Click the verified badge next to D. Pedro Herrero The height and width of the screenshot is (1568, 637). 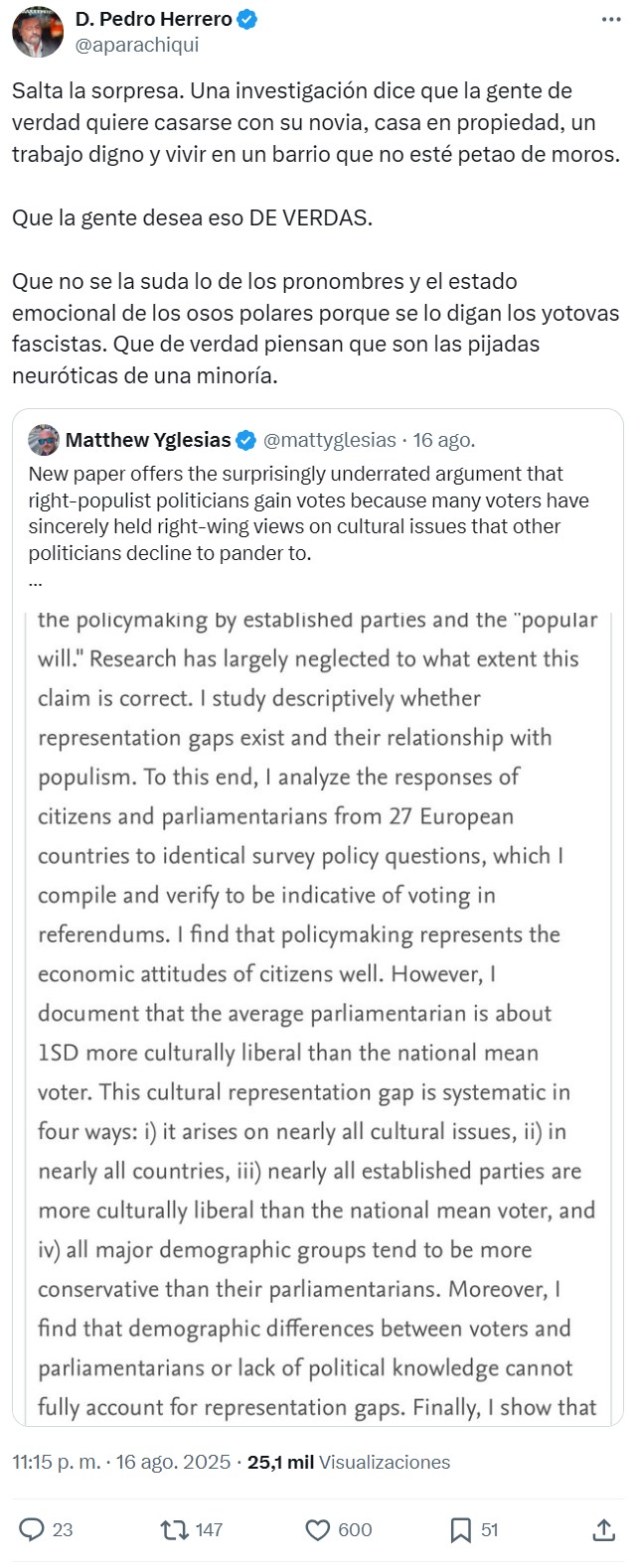tap(247, 19)
